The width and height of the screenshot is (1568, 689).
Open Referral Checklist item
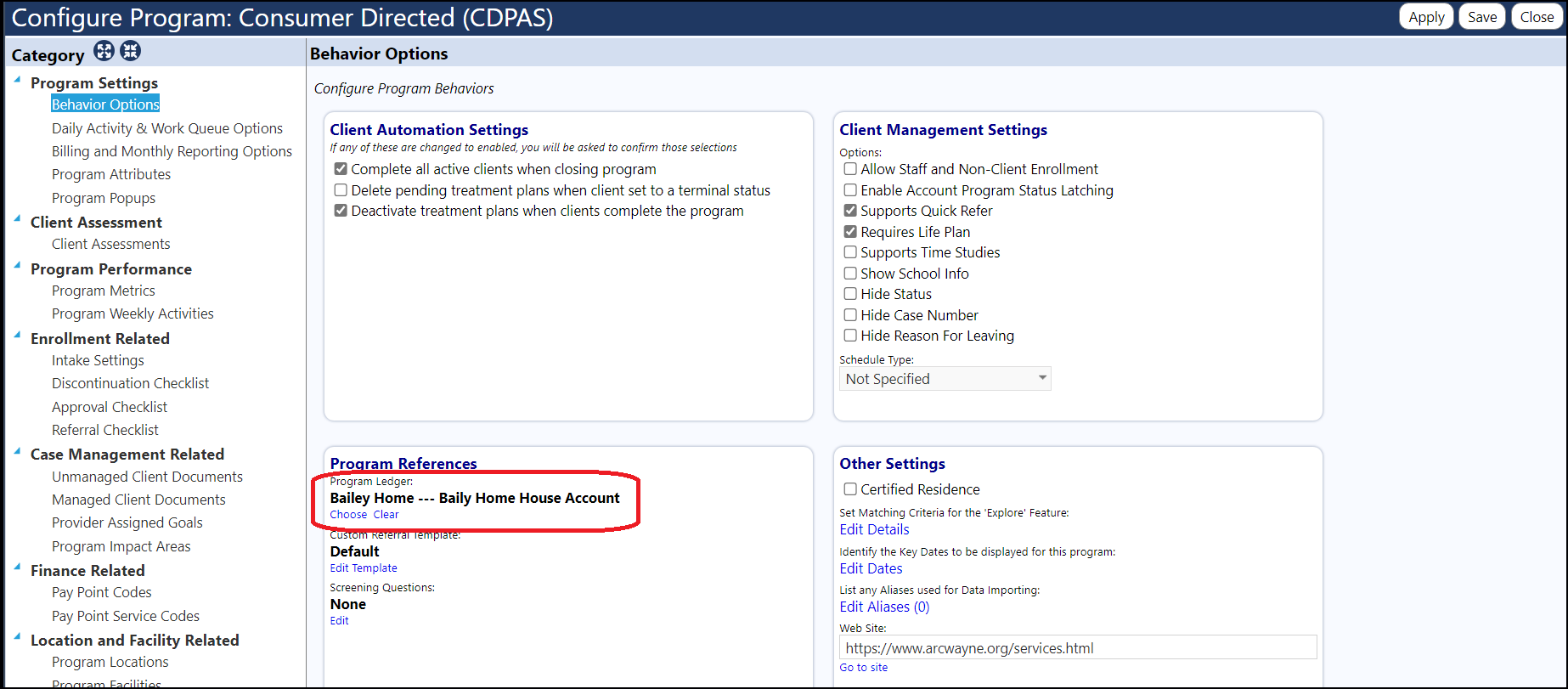click(105, 430)
